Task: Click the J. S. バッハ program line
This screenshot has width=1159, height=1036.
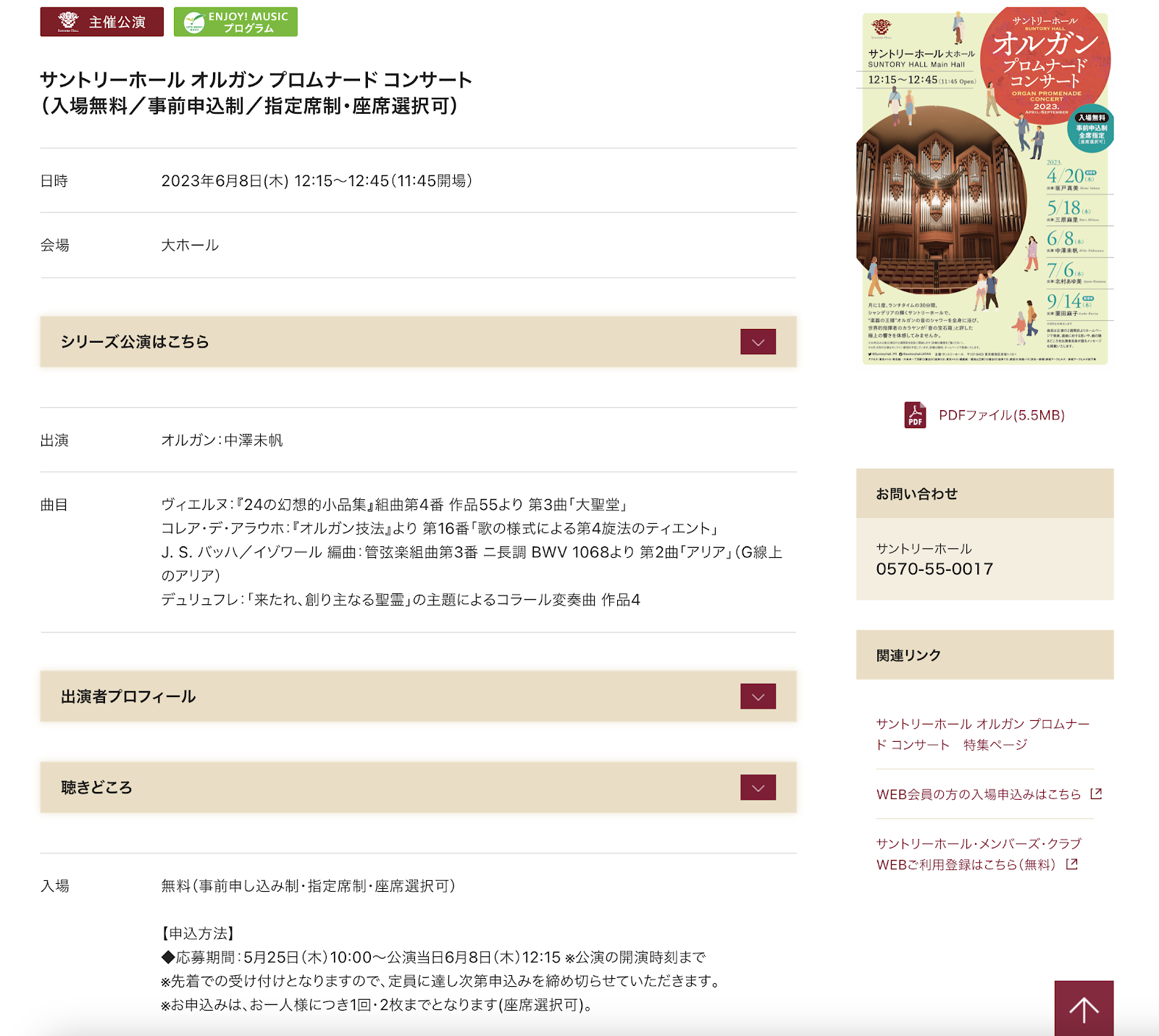Action: [472, 564]
